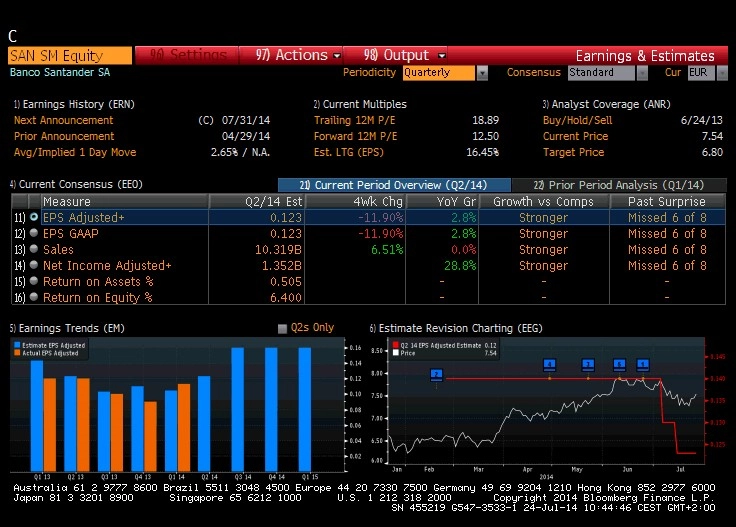Click the Net Income Adjusted+ estimate 1.352B
Image resolution: width=736 pixels, height=527 pixels.
point(282,265)
